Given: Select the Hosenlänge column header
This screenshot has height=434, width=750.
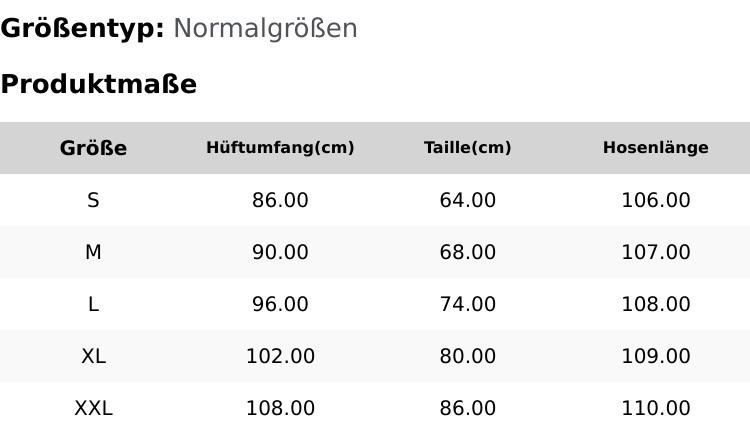Looking at the screenshot, I should point(655,148).
